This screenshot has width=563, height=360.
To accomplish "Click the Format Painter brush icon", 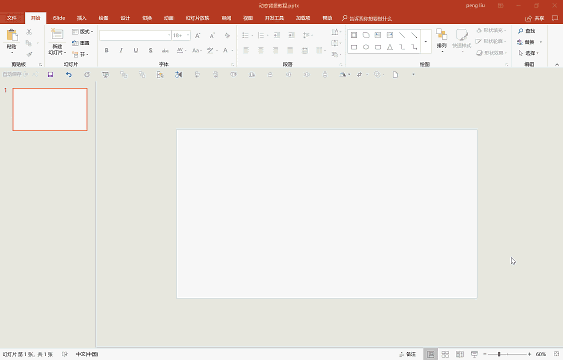I will (29, 54).
